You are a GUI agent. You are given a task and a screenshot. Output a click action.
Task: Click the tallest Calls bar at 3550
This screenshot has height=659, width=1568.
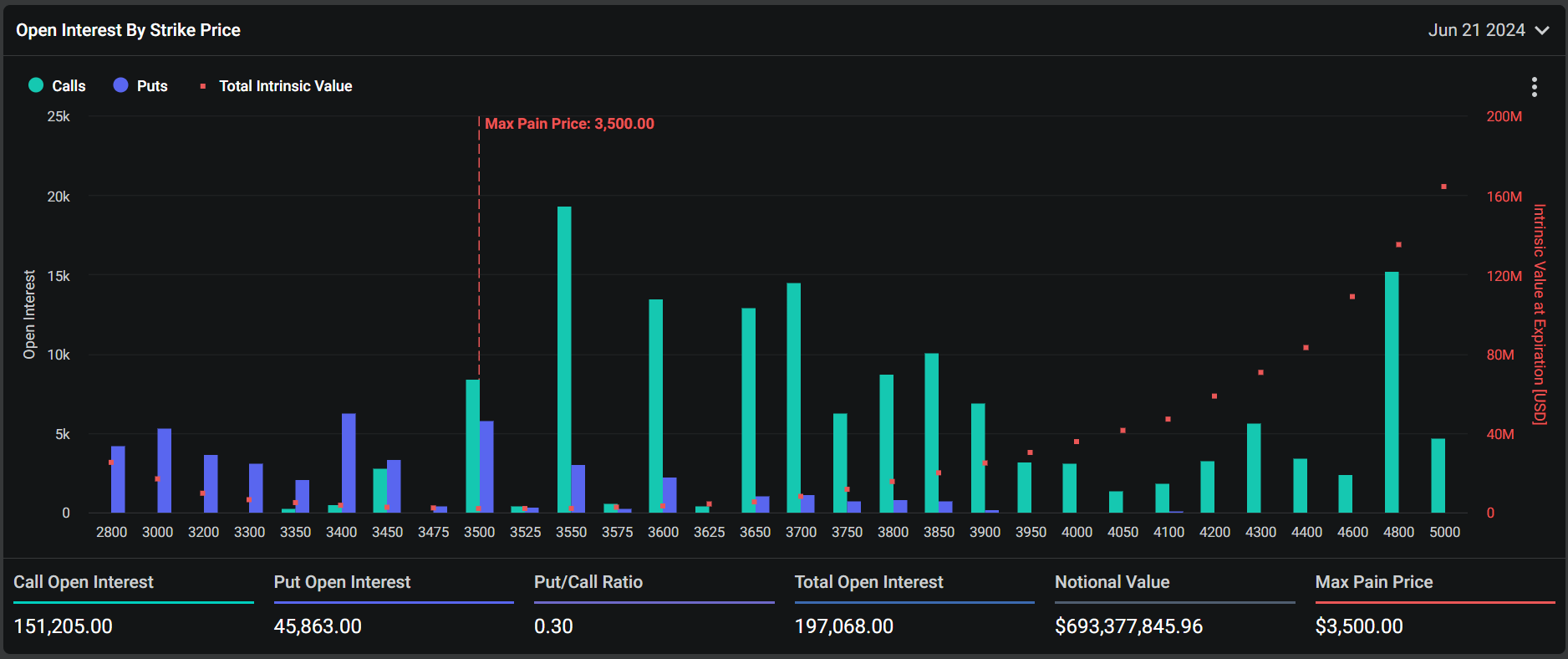tap(564, 360)
